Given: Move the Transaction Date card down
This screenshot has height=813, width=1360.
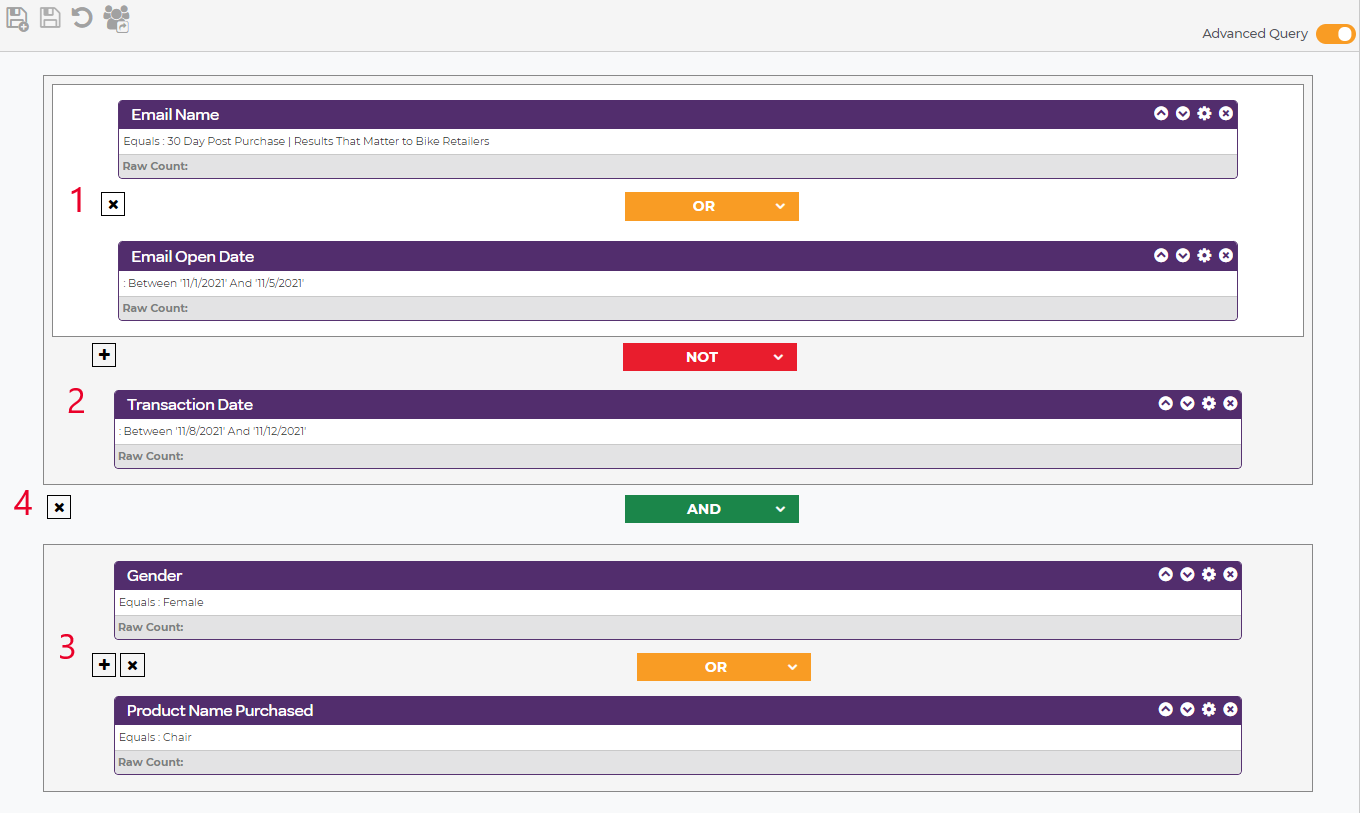Looking at the screenshot, I should 1187,404.
